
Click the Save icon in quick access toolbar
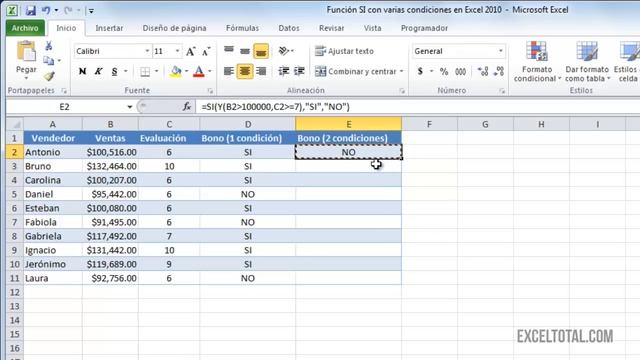point(31,11)
